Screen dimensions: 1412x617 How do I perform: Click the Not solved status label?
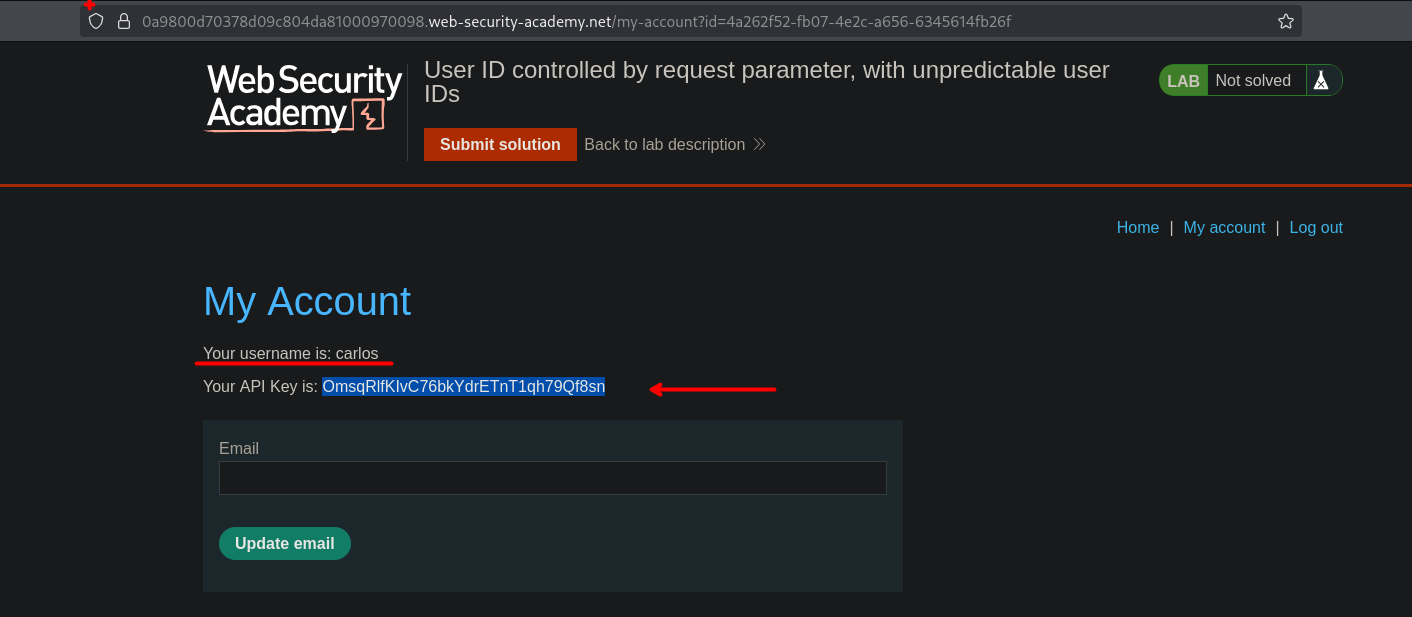click(1253, 81)
